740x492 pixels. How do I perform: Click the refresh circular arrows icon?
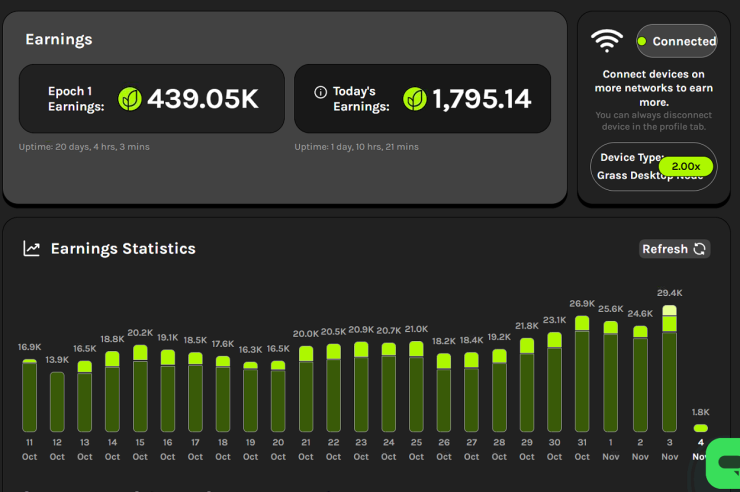[x=699, y=249]
